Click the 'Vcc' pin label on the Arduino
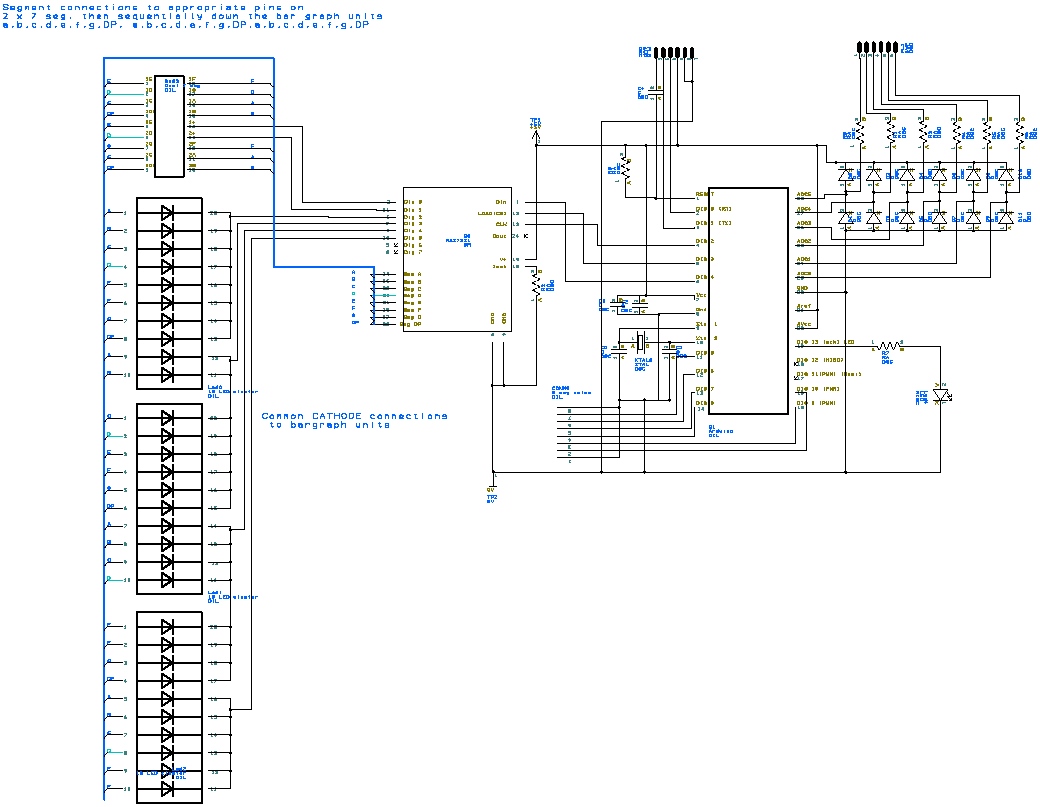 tap(701, 295)
